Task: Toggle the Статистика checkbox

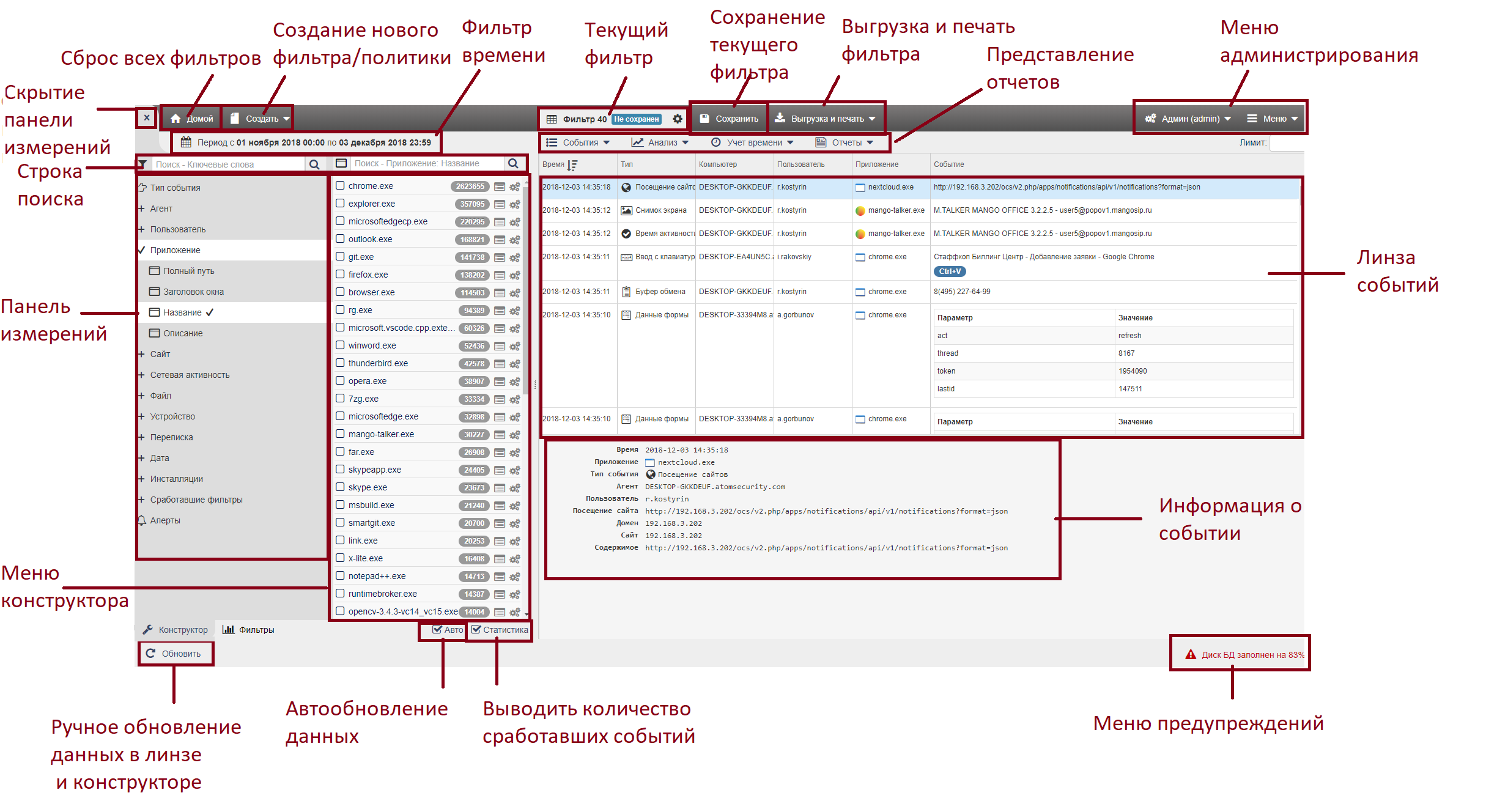Action: point(476,629)
